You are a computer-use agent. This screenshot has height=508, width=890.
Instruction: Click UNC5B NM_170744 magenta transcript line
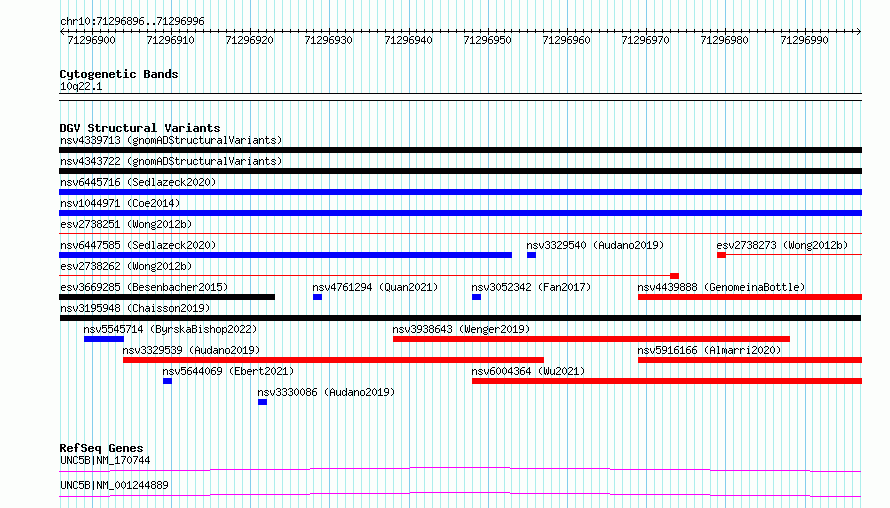pyautogui.click(x=460, y=469)
